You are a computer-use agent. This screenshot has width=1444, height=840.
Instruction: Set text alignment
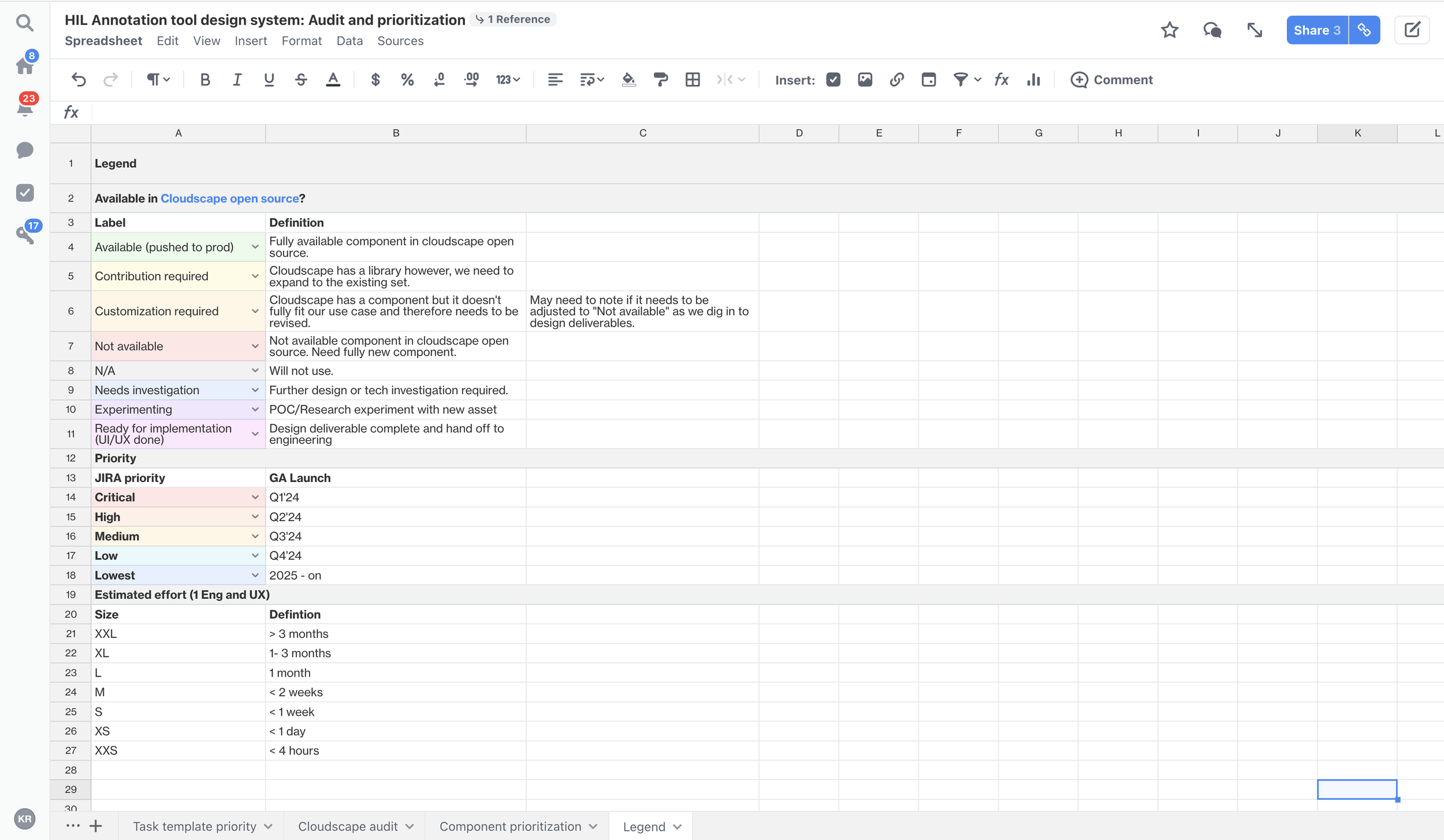tap(555, 80)
